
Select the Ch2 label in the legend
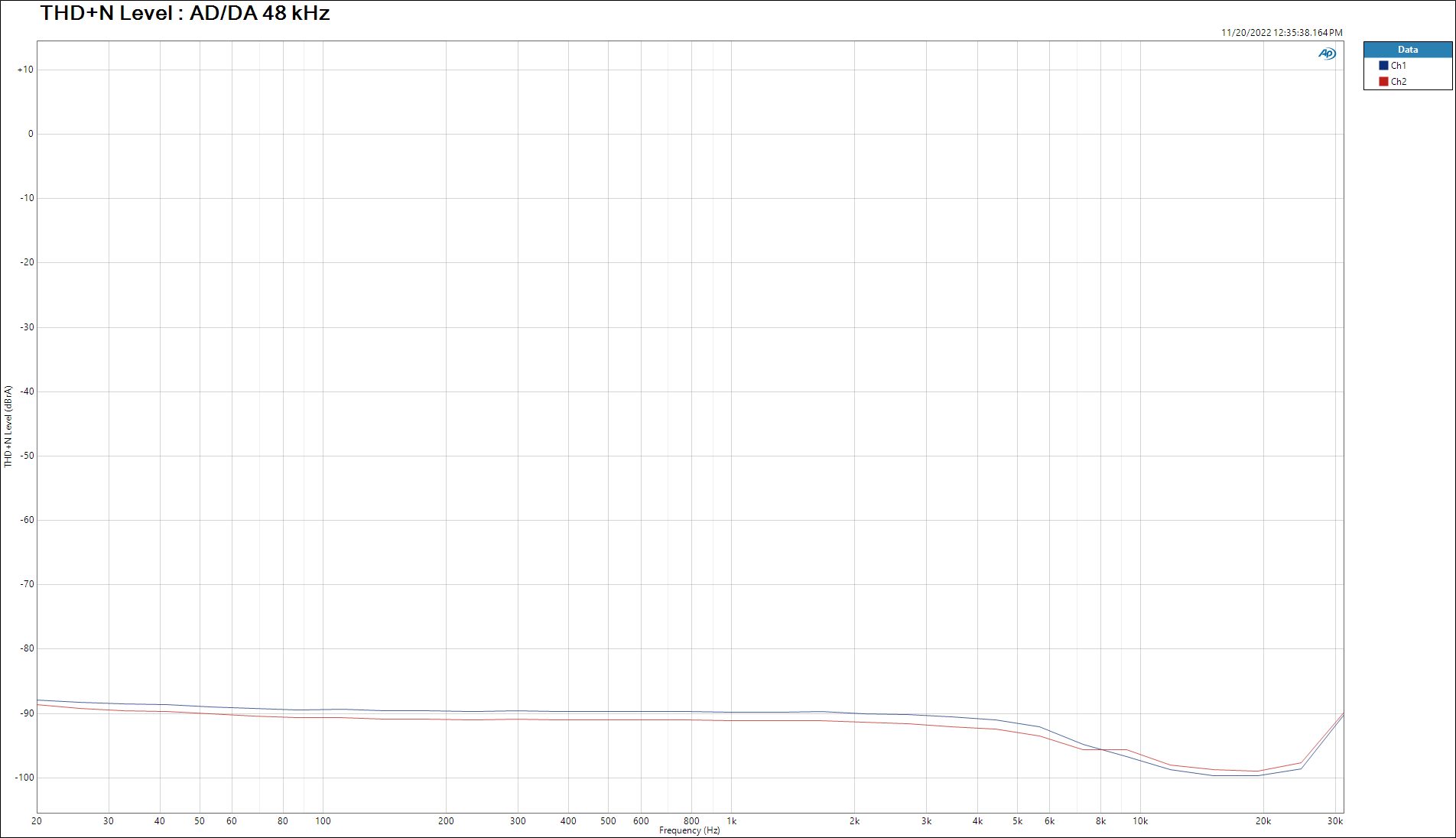1398,82
